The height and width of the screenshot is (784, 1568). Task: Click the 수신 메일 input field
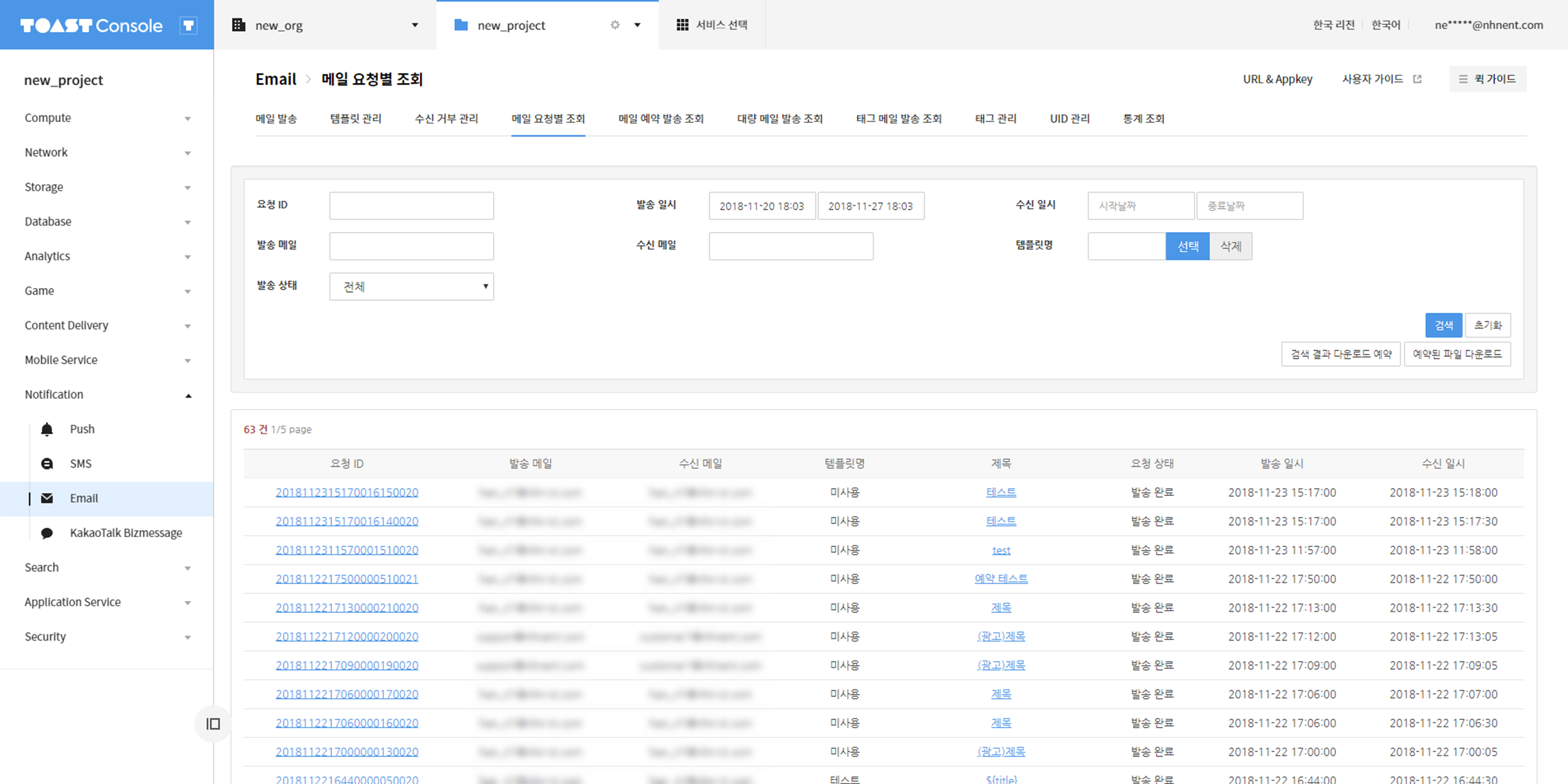791,246
